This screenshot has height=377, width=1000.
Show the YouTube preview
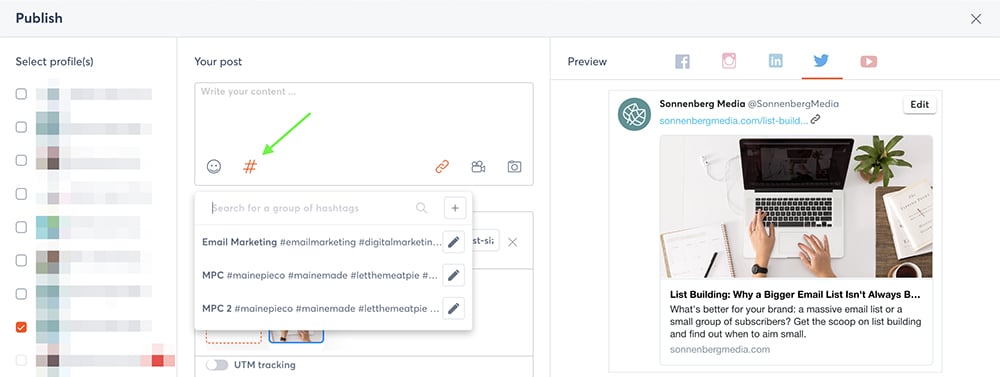(869, 61)
